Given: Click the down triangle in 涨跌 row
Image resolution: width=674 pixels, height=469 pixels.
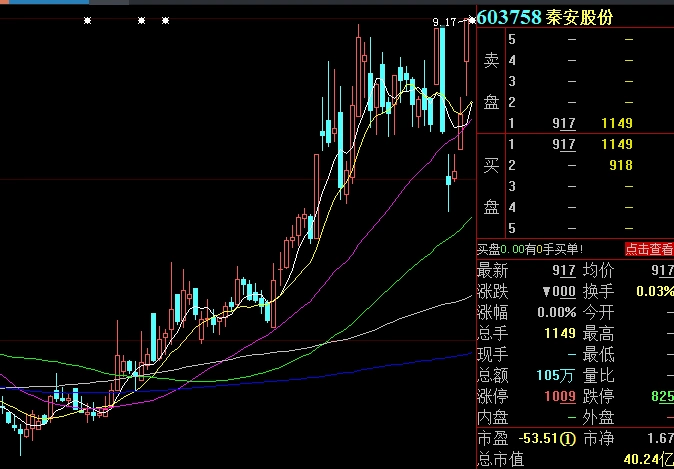Looking at the screenshot, I should [x=545, y=291].
